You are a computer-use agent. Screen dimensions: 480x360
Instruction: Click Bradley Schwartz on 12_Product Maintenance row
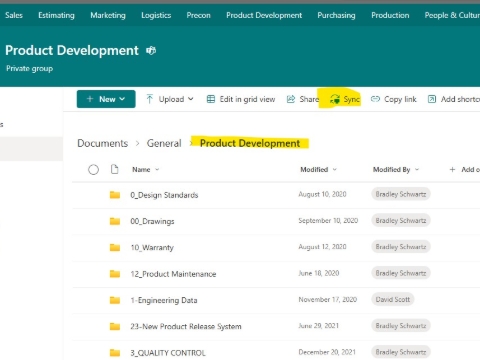(x=401, y=273)
